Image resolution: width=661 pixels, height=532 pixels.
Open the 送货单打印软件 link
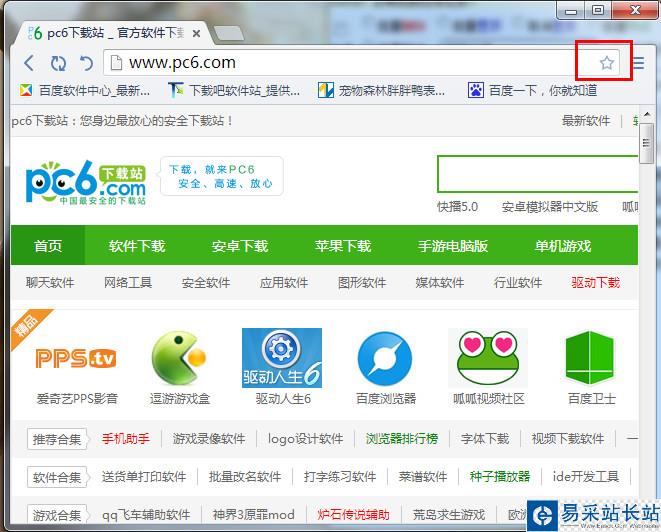coord(144,477)
